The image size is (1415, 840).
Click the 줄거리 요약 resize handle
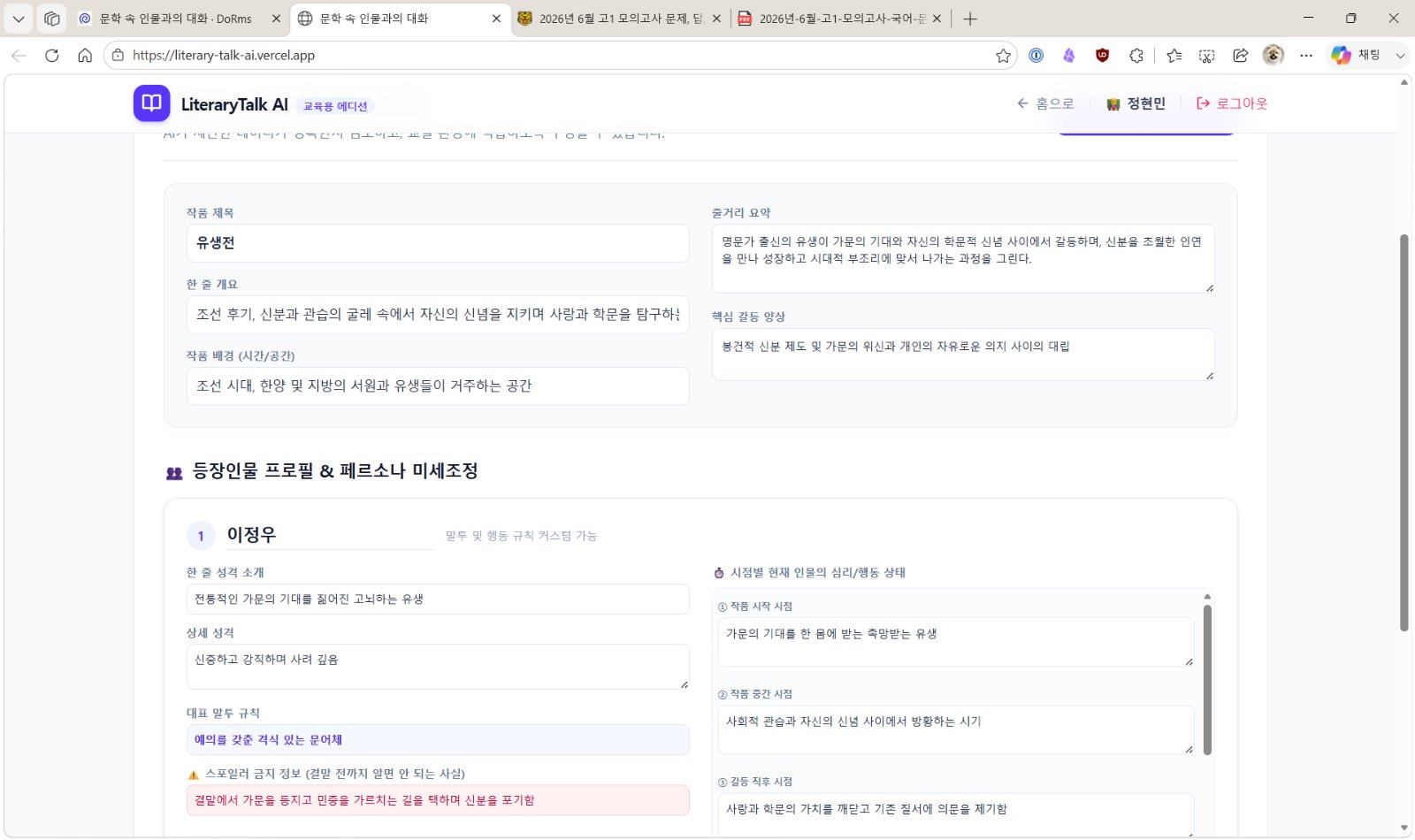click(x=1209, y=287)
